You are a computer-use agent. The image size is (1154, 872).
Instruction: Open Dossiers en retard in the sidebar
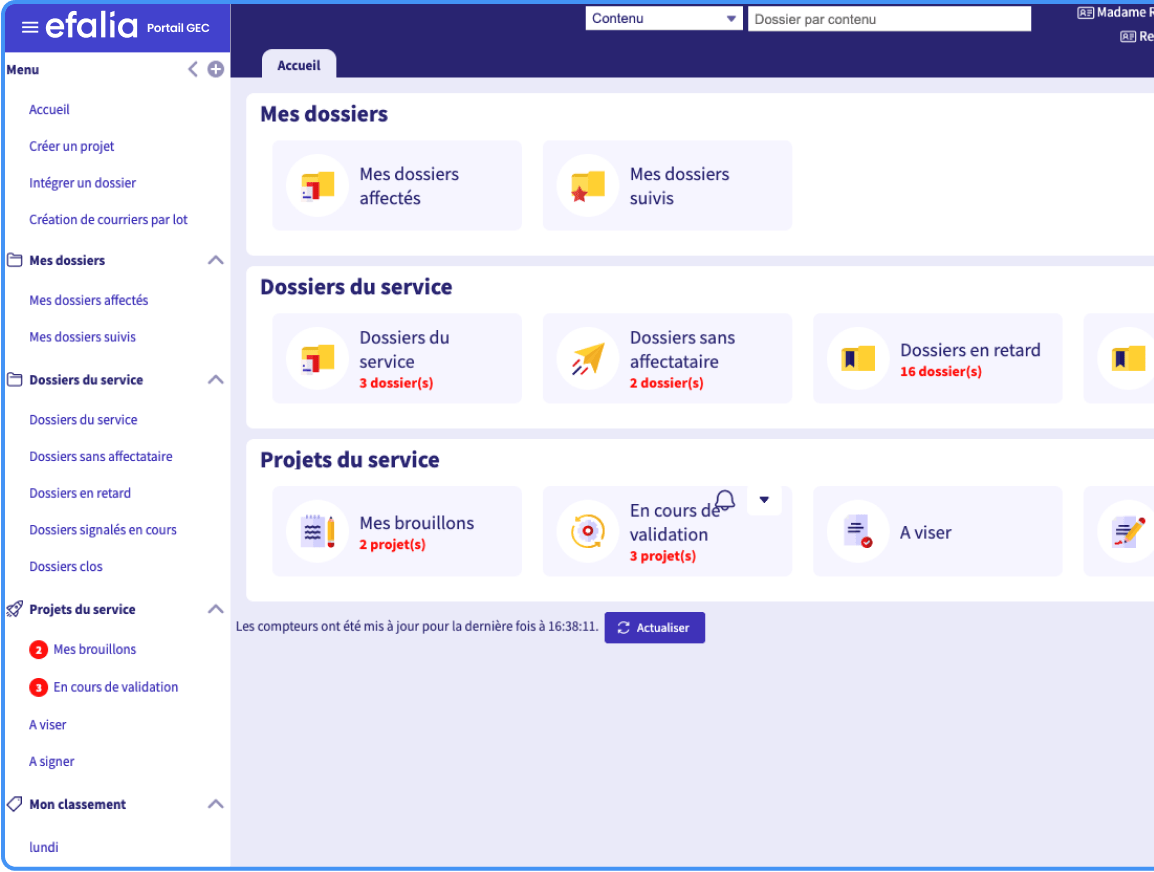[80, 493]
